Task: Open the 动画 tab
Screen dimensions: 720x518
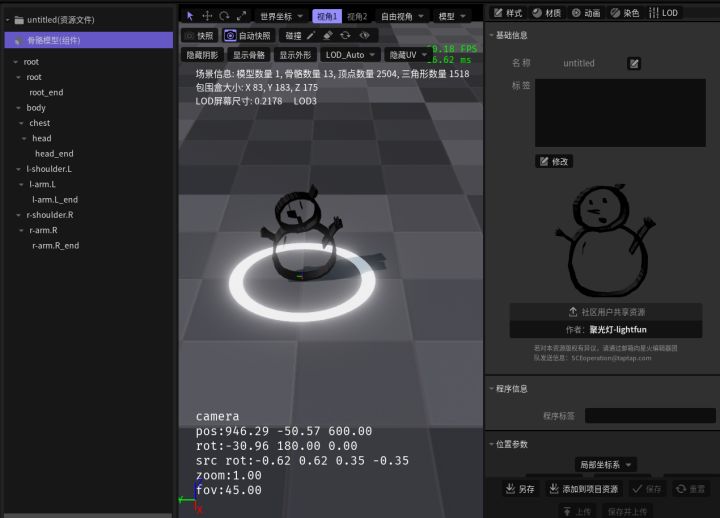Action: [586, 13]
